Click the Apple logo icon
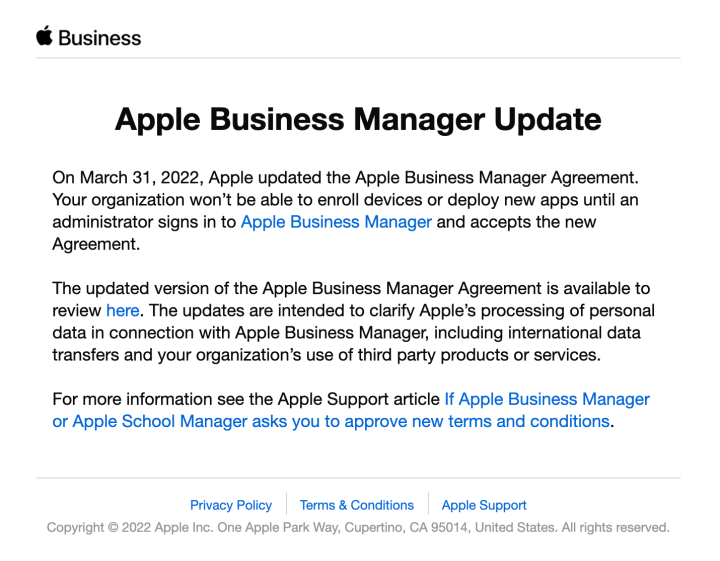This screenshot has width=720, height=561. click(x=44, y=36)
